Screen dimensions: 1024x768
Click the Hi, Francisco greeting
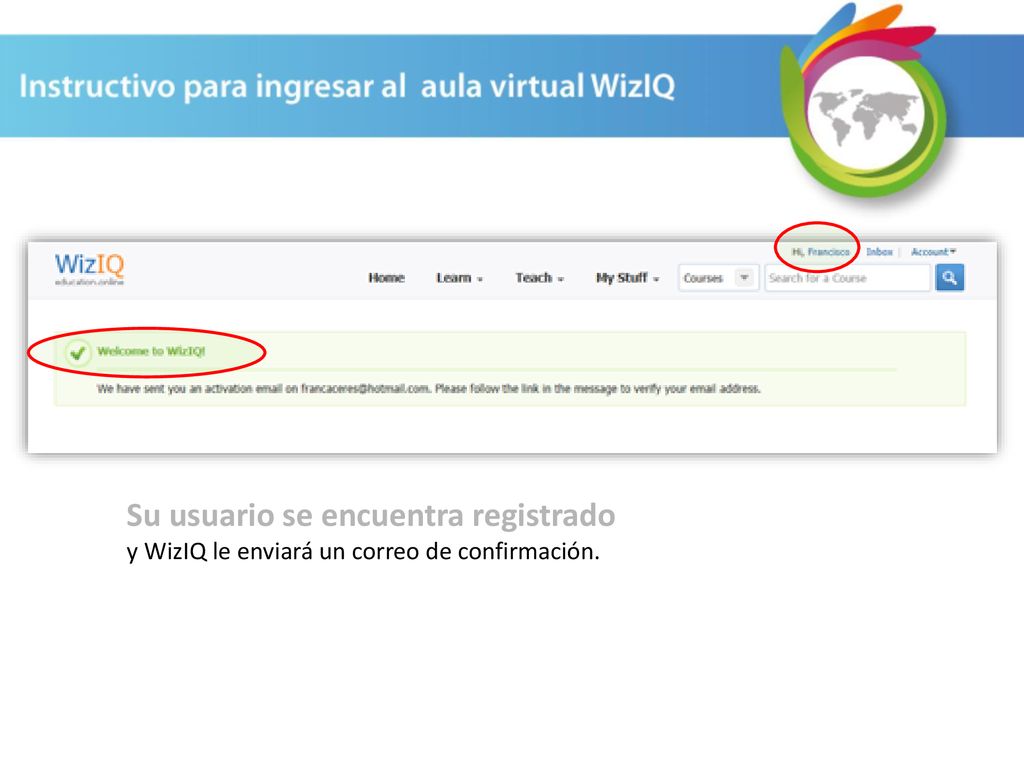[820, 251]
